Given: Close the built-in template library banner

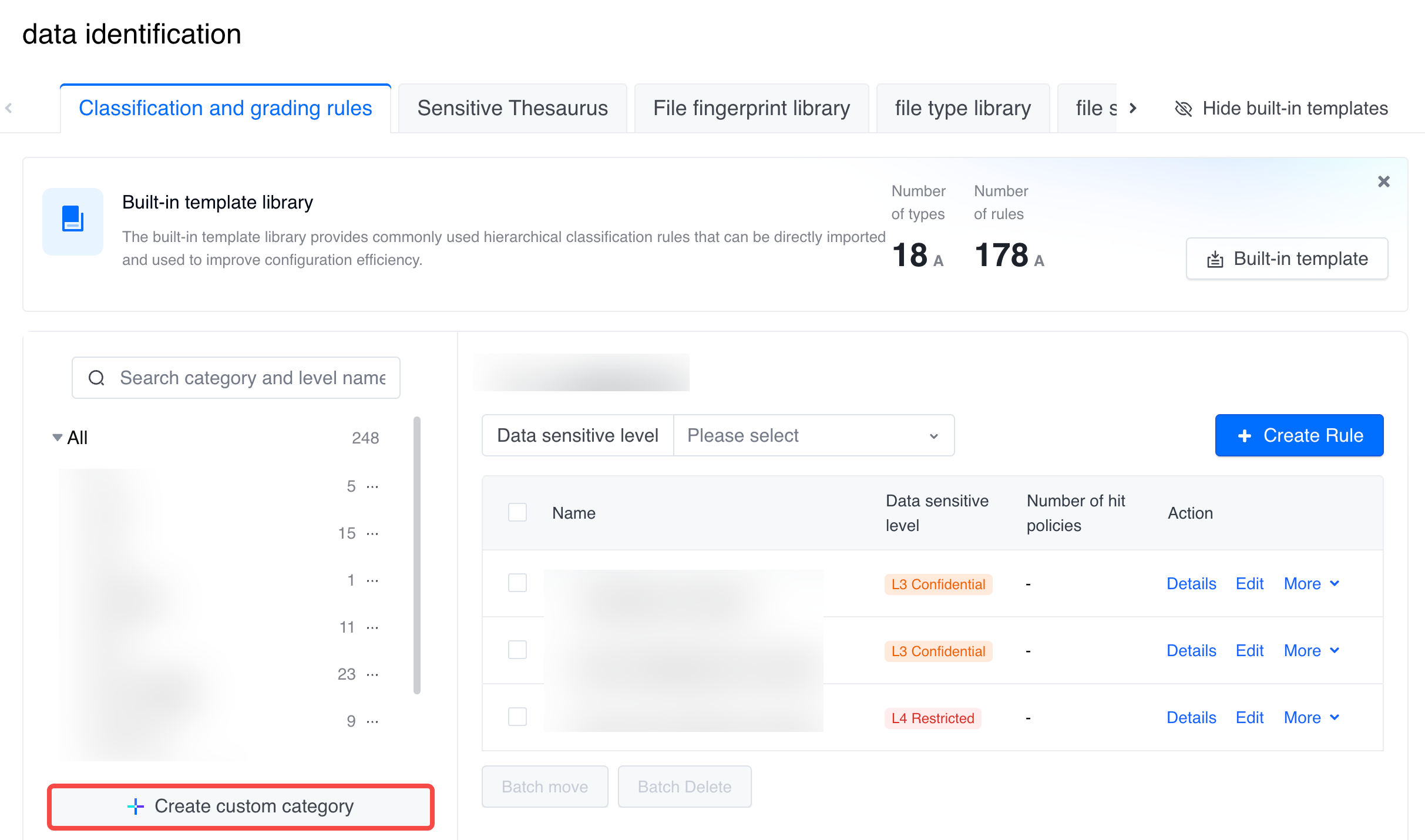Looking at the screenshot, I should click(1383, 182).
